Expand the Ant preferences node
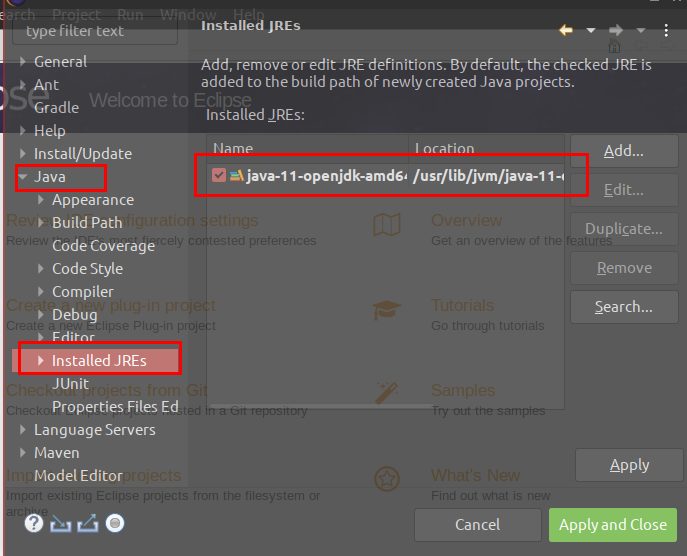Screen dimensions: 687x556 [x=22, y=85]
